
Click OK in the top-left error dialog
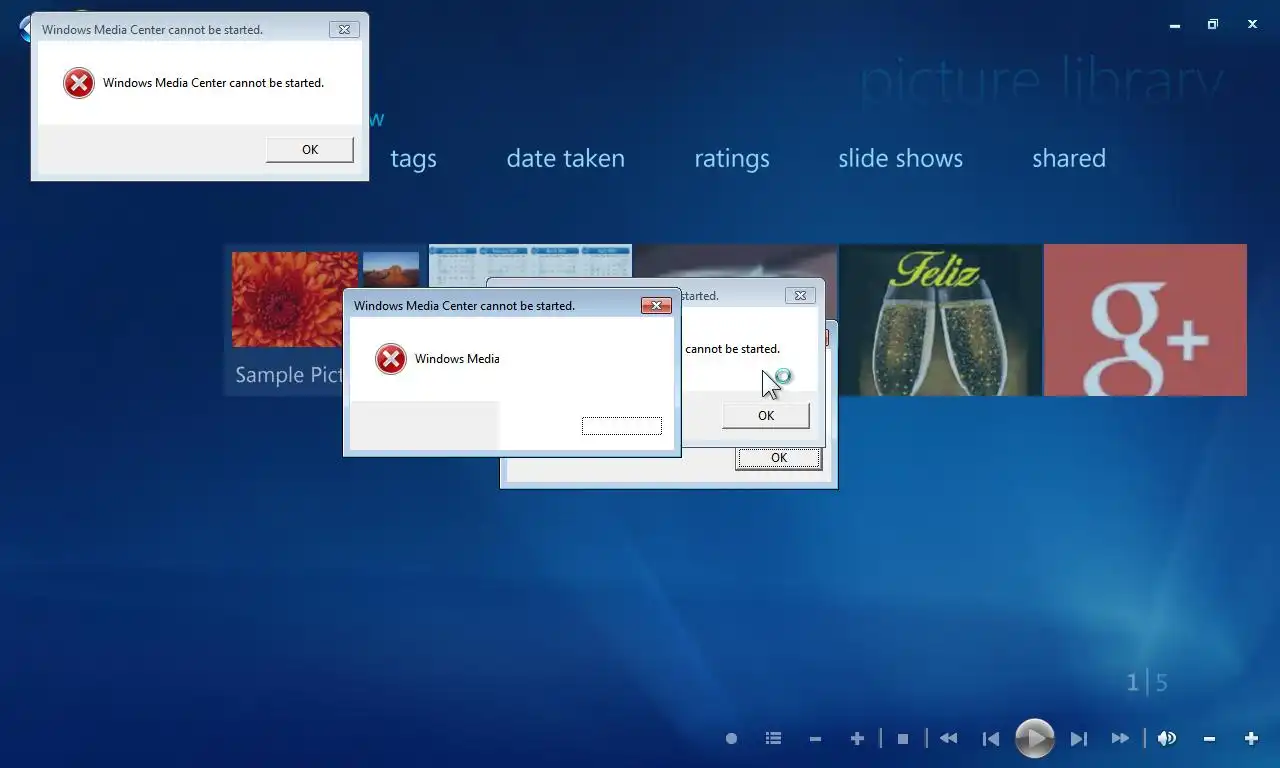click(310, 149)
